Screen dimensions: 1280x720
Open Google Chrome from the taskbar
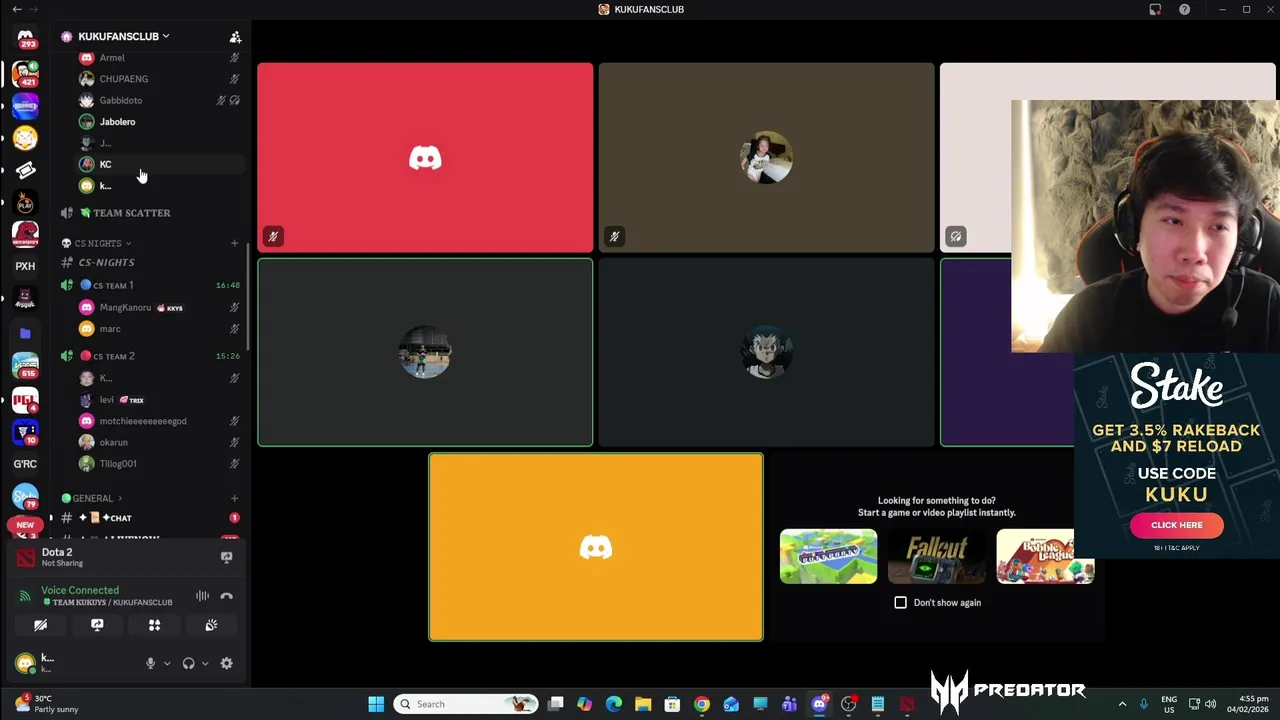click(702, 704)
